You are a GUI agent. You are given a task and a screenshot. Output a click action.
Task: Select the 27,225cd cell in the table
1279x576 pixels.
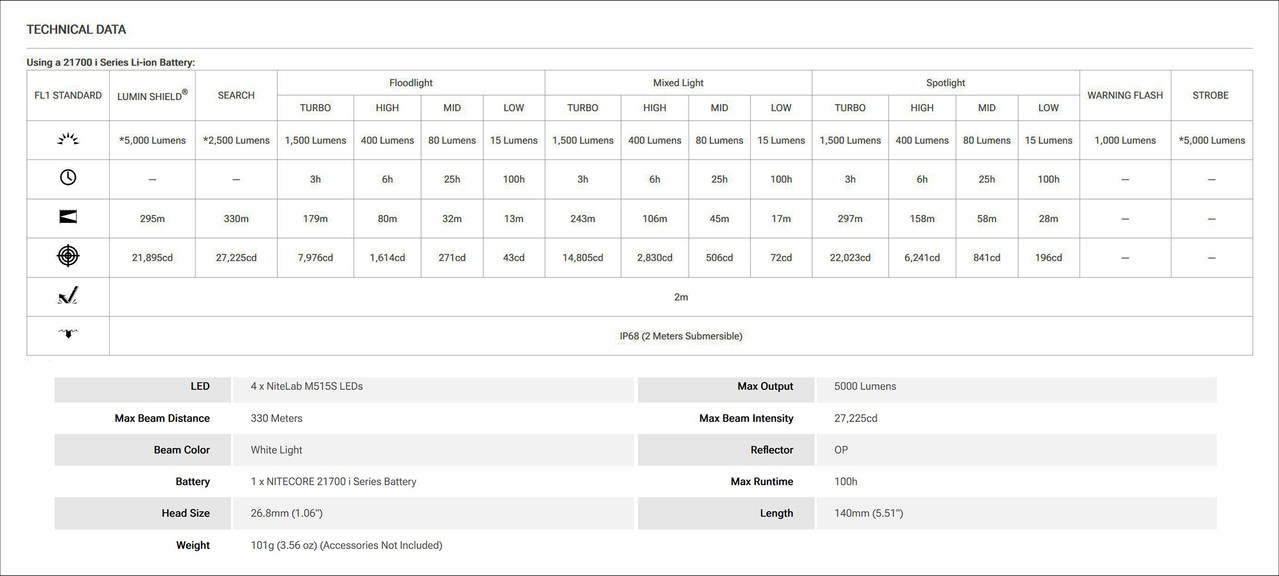click(x=236, y=258)
